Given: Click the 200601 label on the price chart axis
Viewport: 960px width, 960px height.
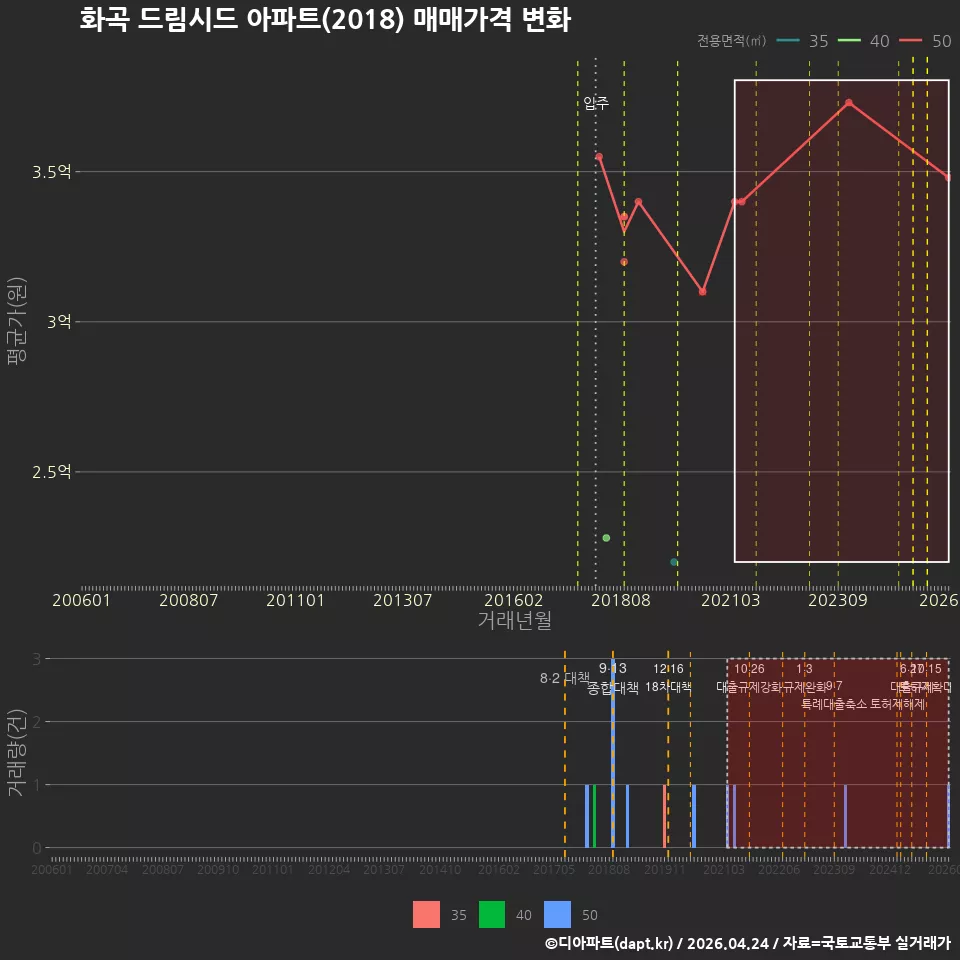Looking at the screenshot, I should pos(81,600).
